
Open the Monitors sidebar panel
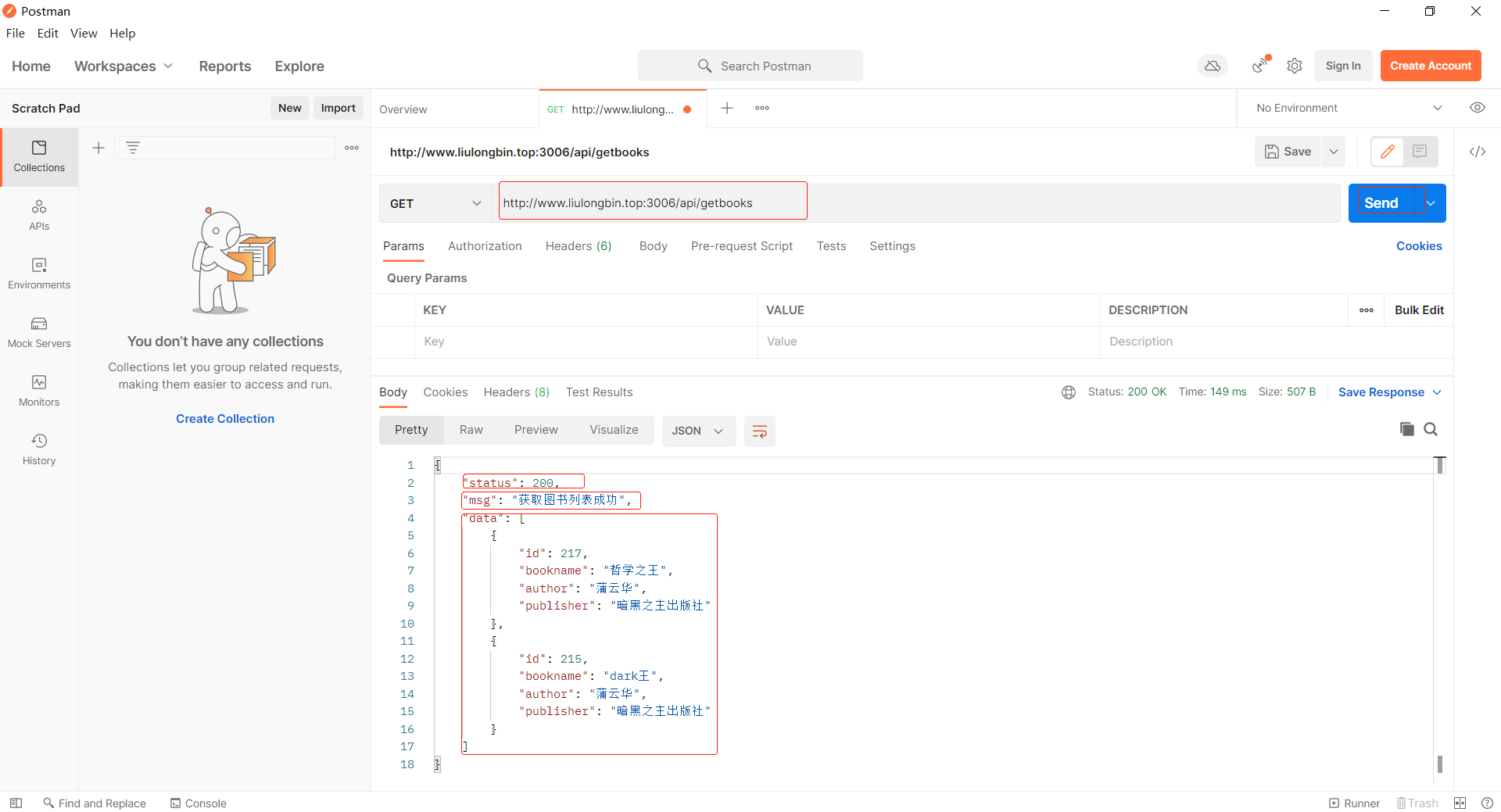pos(39,392)
